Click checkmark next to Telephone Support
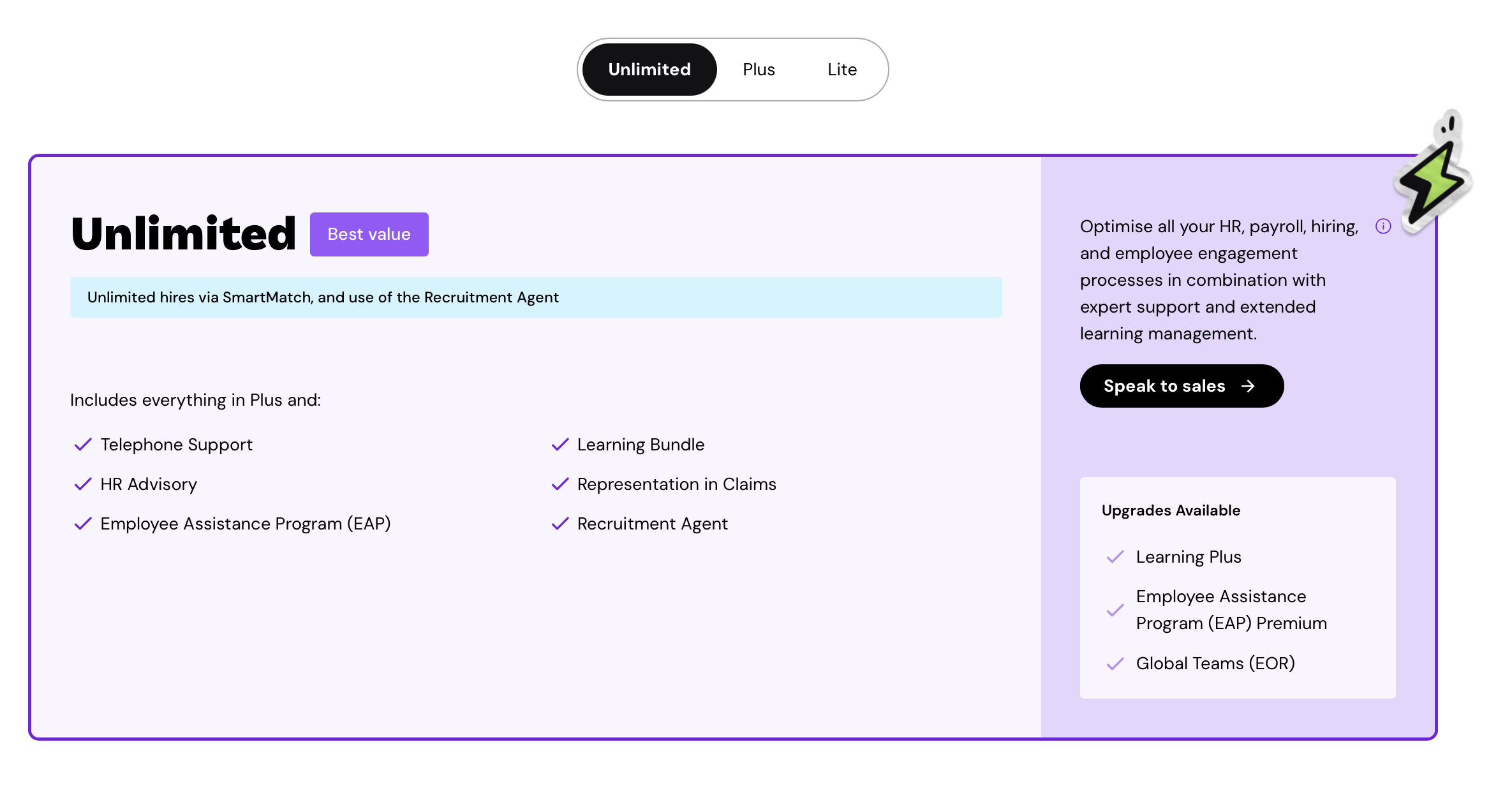Image resolution: width=1512 pixels, height=800 pixels. (83, 445)
